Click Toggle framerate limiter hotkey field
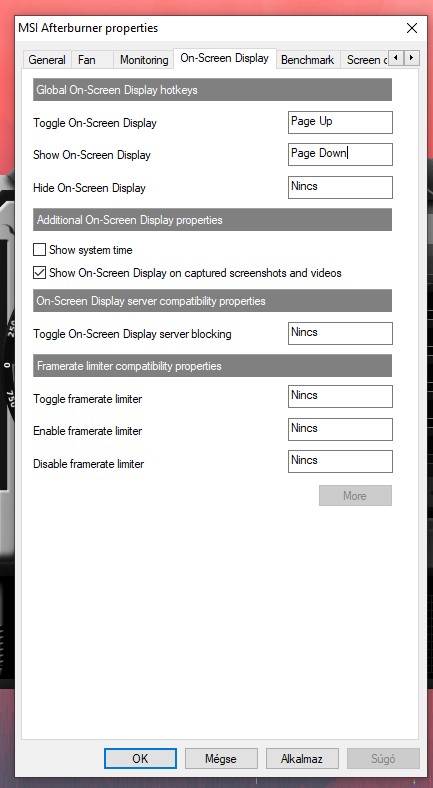The height and width of the screenshot is (788, 433). 340,397
